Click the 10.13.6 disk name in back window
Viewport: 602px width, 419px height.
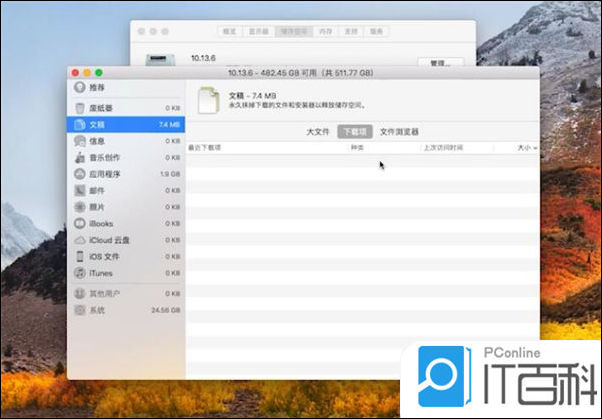(x=203, y=58)
